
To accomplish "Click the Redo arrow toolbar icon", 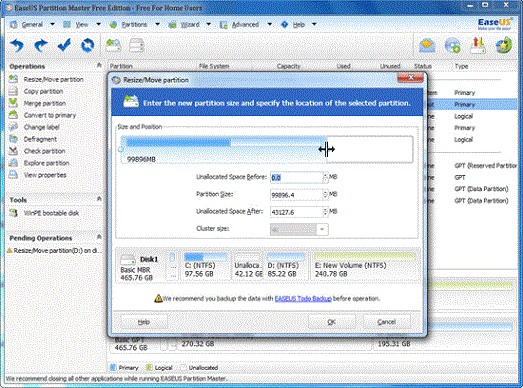I will 41,45.
